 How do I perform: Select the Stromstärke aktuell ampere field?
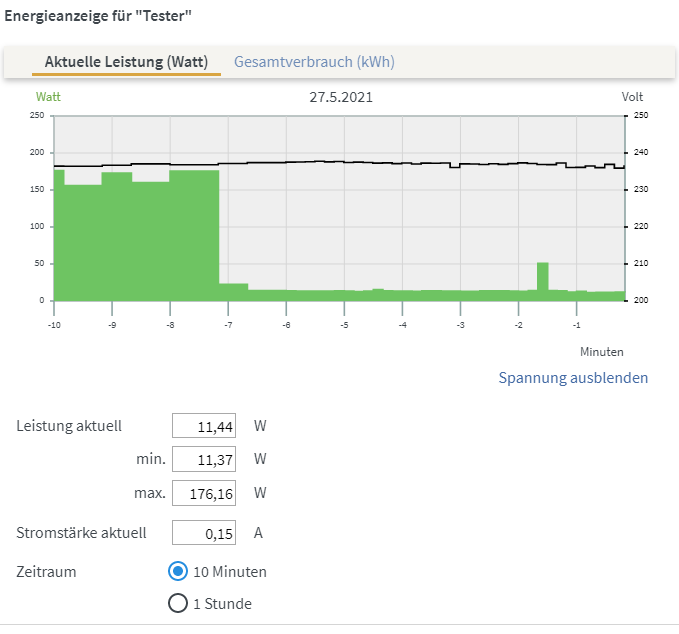pyautogui.click(x=204, y=533)
